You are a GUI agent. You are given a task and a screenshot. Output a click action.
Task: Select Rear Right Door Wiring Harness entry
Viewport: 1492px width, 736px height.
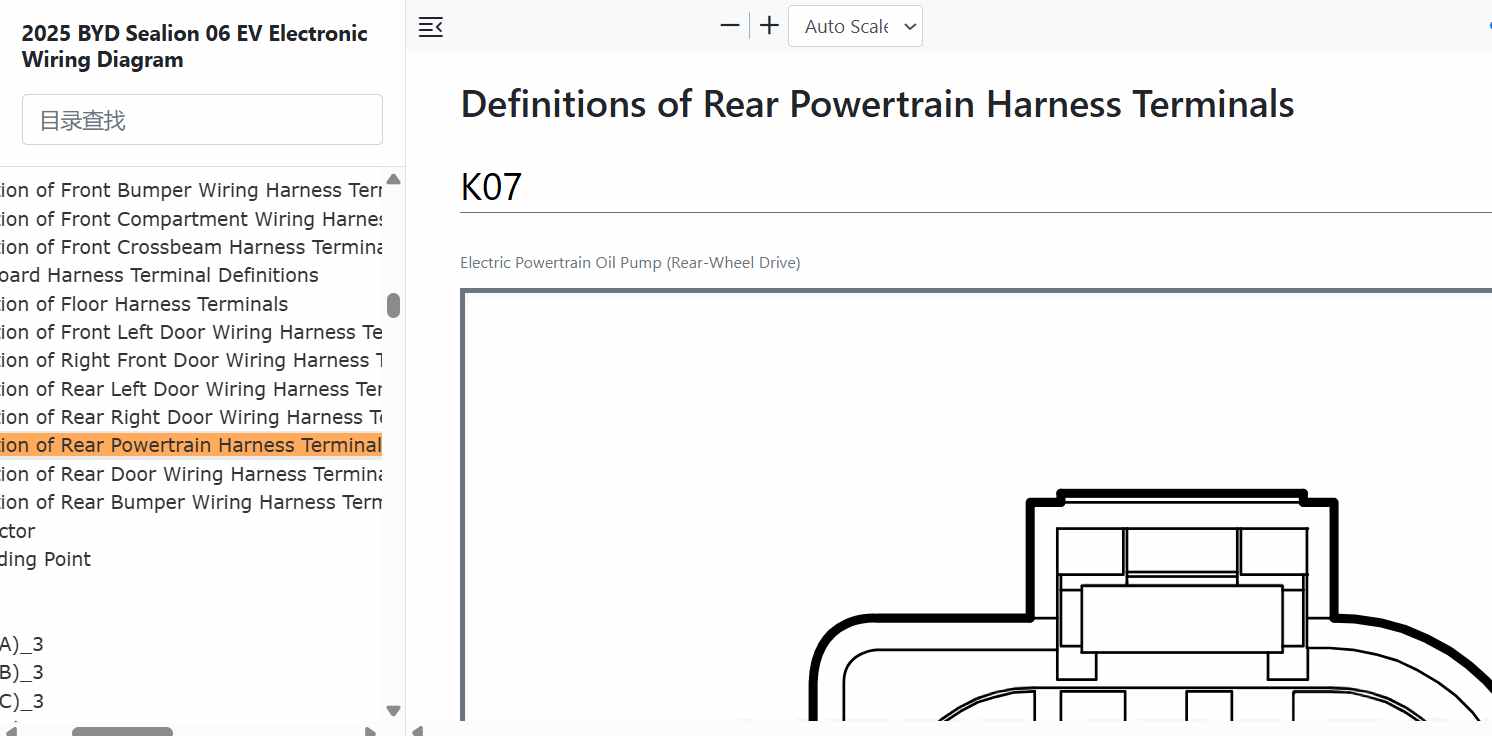click(191, 417)
